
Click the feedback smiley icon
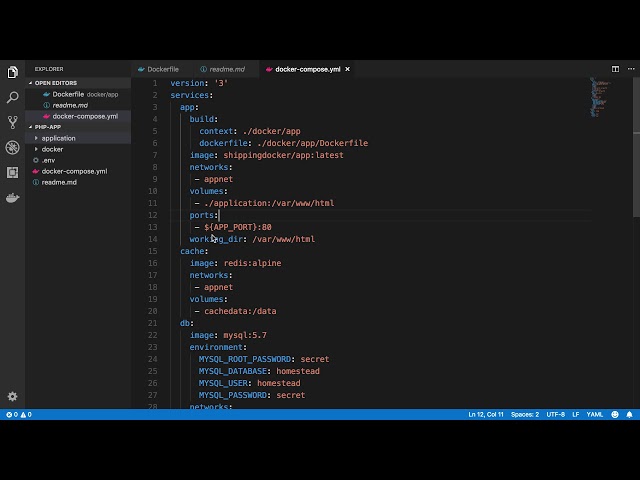615,414
